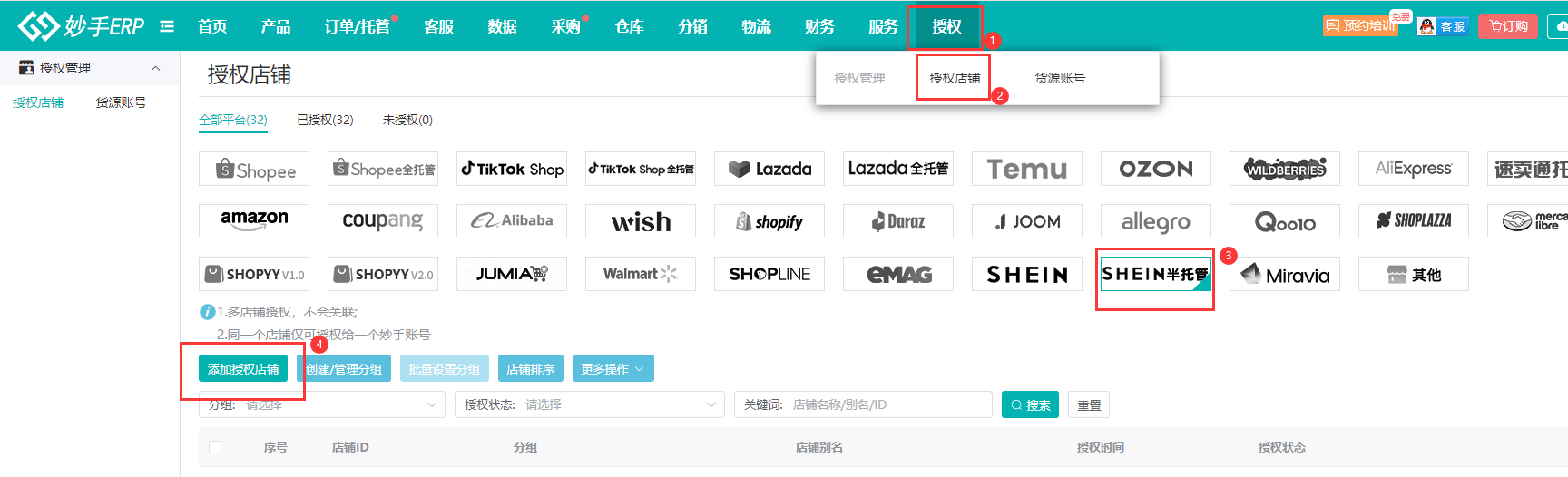Select the Shopee platform logo
This screenshot has height=477, width=1568.
254,169
